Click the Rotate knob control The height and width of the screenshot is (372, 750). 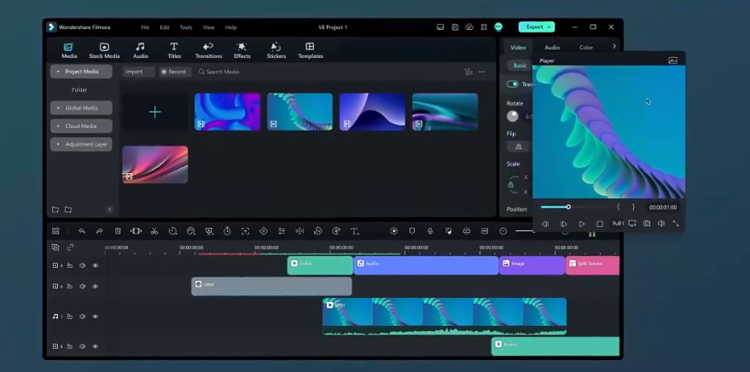[x=513, y=116]
